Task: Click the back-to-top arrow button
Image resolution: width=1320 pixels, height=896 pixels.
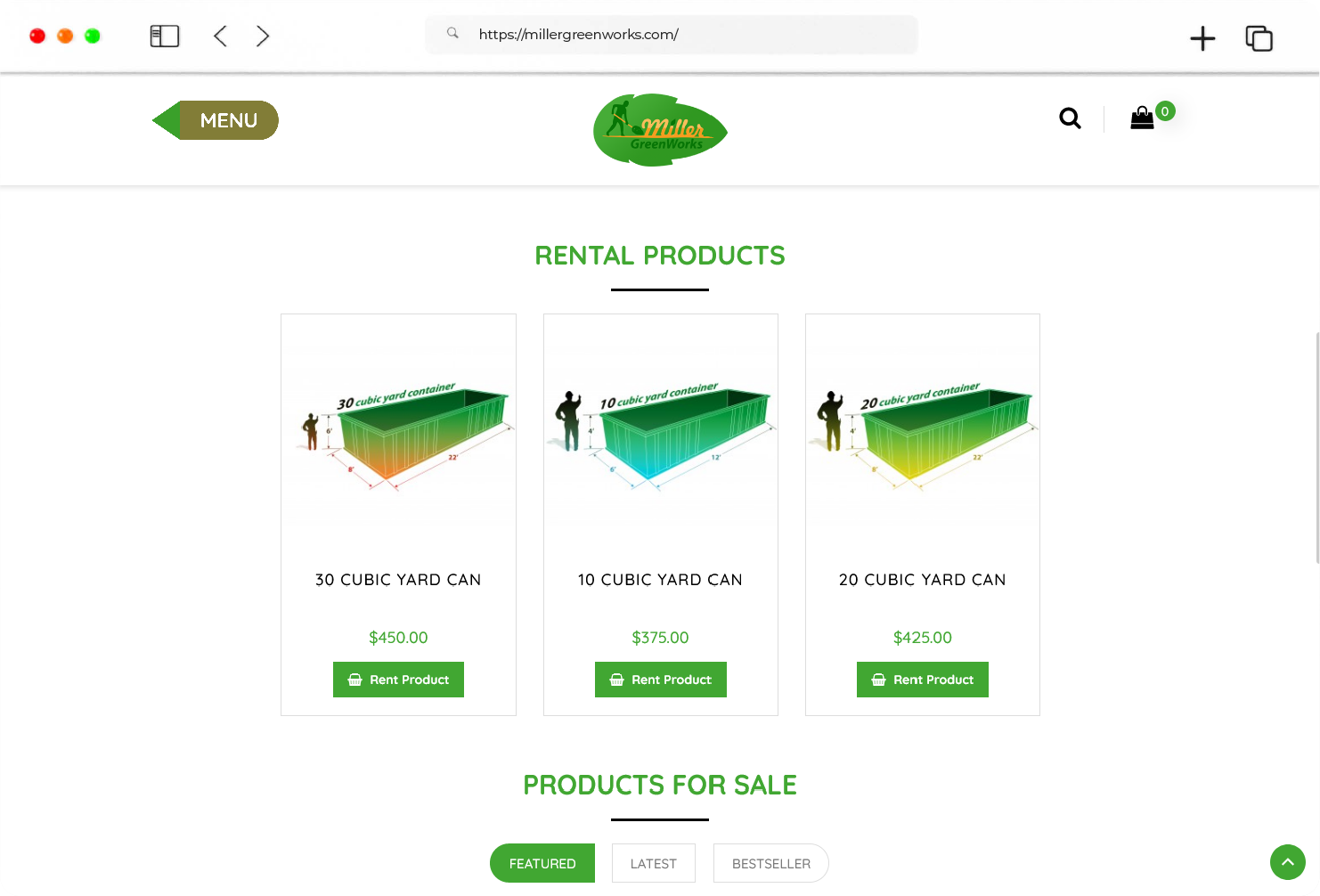Action: coord(1288,862)
